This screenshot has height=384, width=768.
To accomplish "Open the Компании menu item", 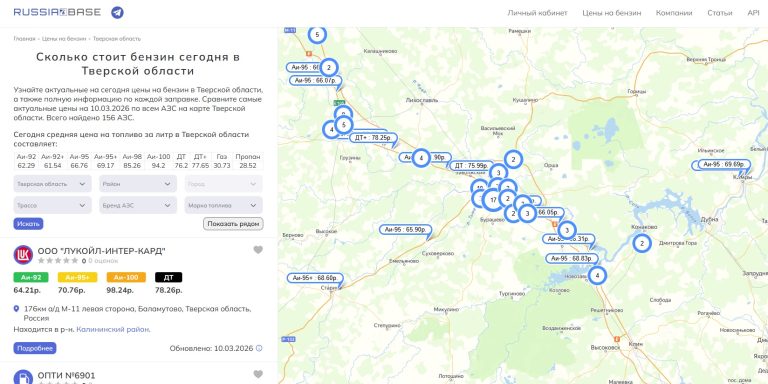I will click(x=674, y=13).
